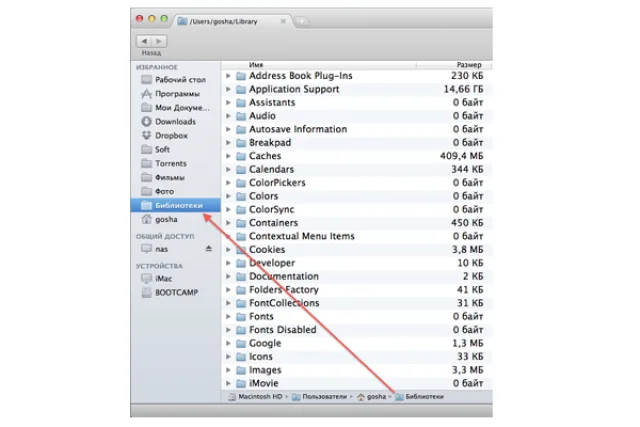Expand the Google folder triangle
Viewport: 640px width, 427px height.
(228, 343)
